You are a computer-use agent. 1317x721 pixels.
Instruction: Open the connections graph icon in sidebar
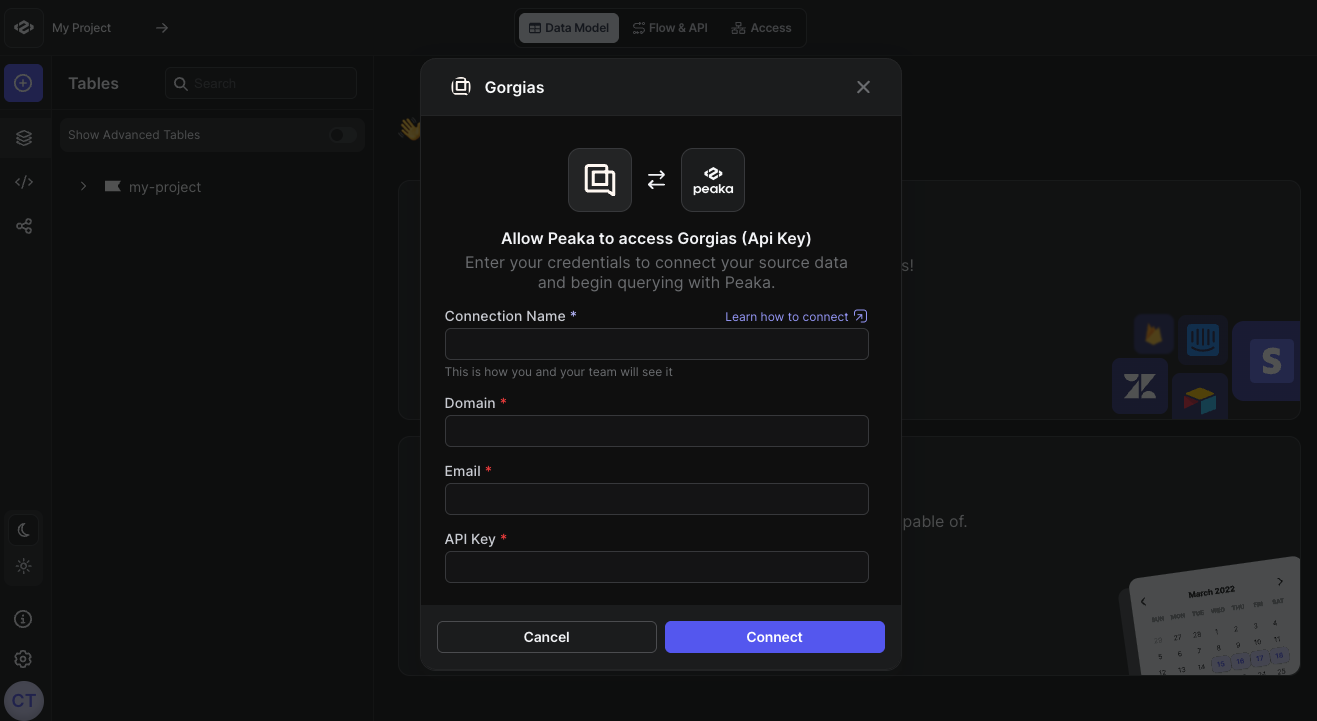(x=24, y=226)
